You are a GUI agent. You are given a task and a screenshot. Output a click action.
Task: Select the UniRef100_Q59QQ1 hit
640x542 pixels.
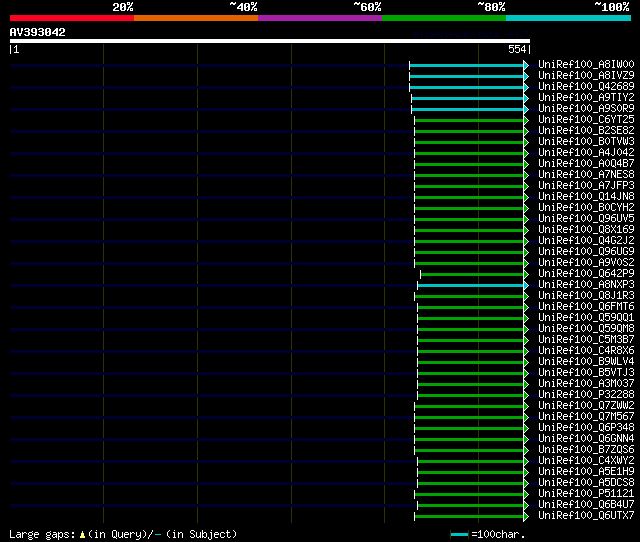(586, 318)
